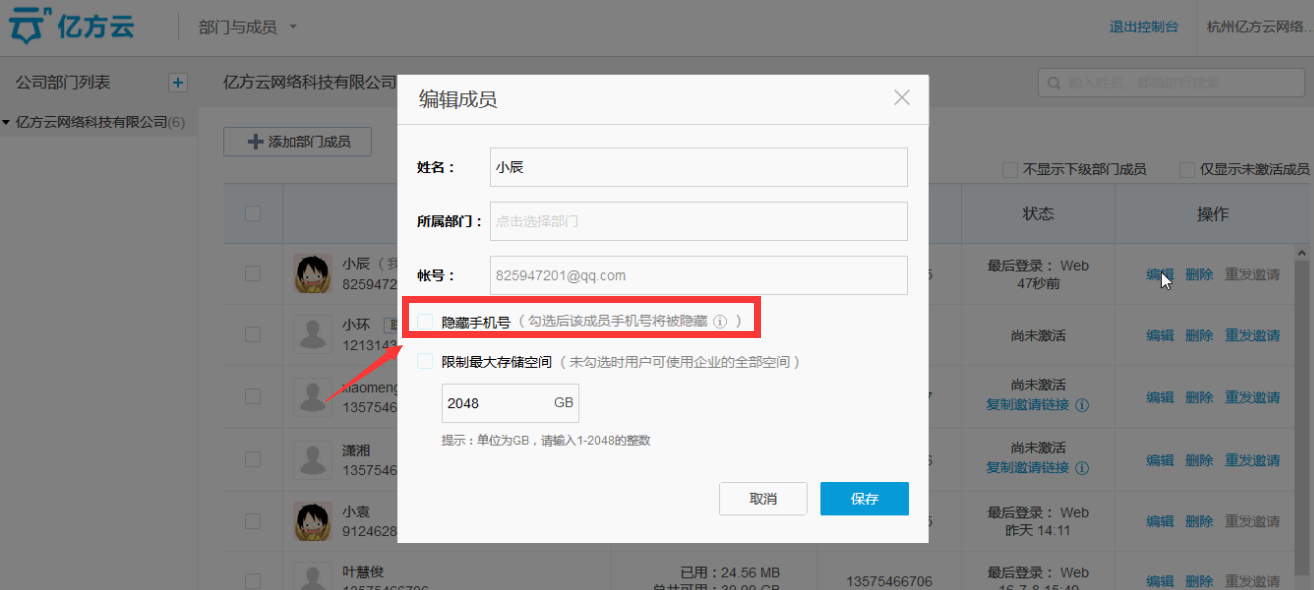Click the 退出控制台 link

pyautogui.click(x=1143, y=27)
